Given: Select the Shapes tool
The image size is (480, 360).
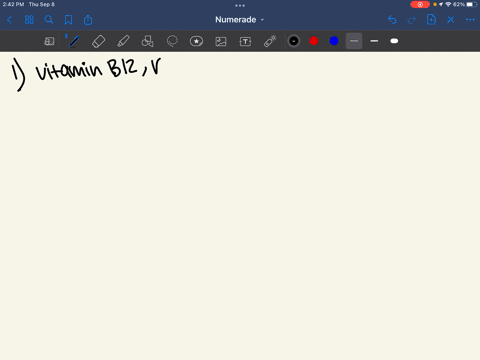Looking at the screenshot, I should (147, 41).
